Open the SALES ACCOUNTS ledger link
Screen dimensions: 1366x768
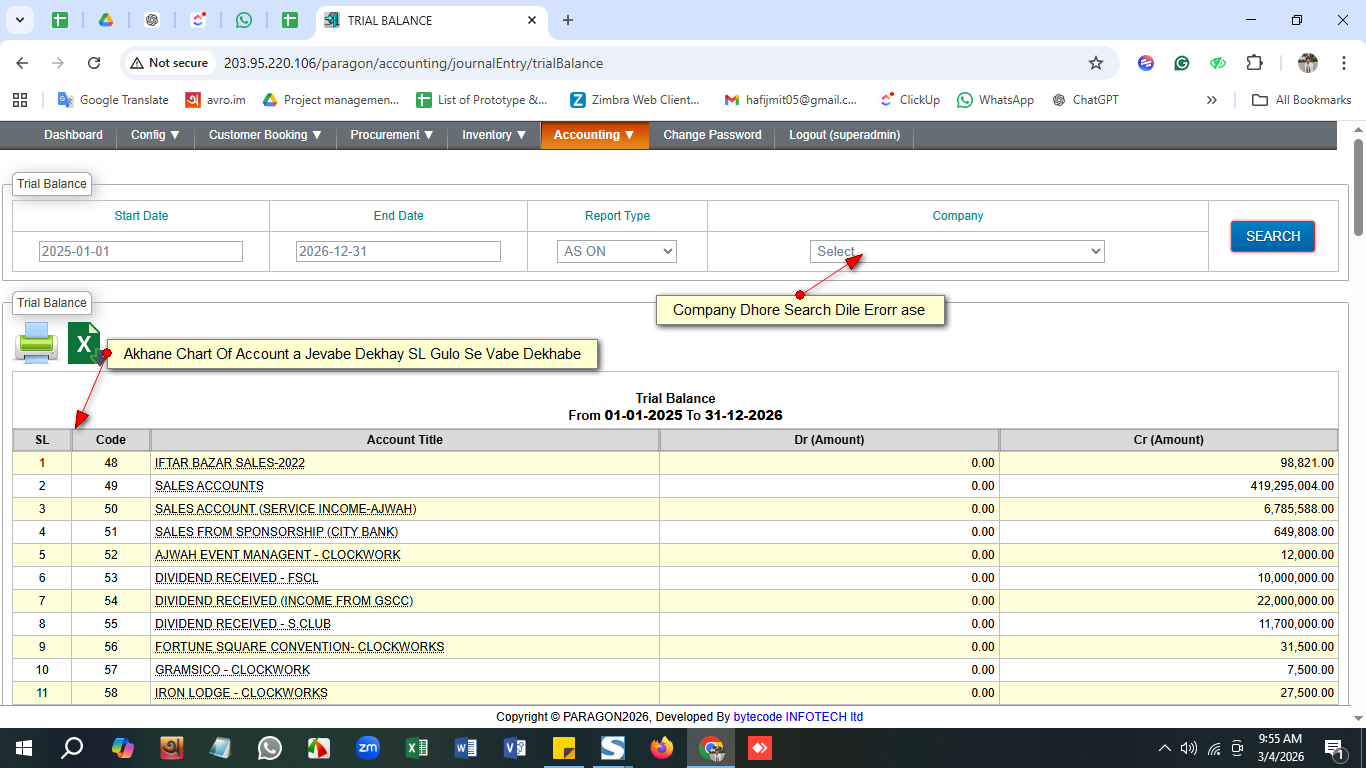click(209, 486)
